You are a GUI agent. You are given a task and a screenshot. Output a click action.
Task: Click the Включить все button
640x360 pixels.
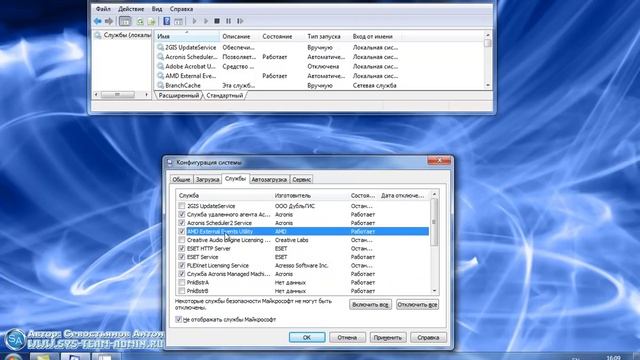pos(370,304)
